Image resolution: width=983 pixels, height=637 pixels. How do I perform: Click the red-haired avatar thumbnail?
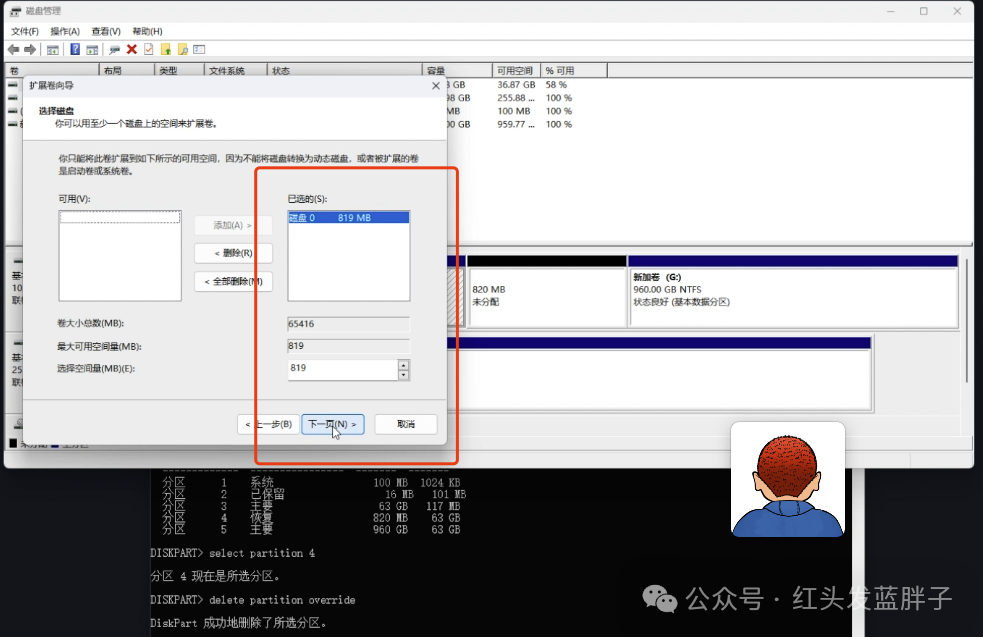(788, 480)
